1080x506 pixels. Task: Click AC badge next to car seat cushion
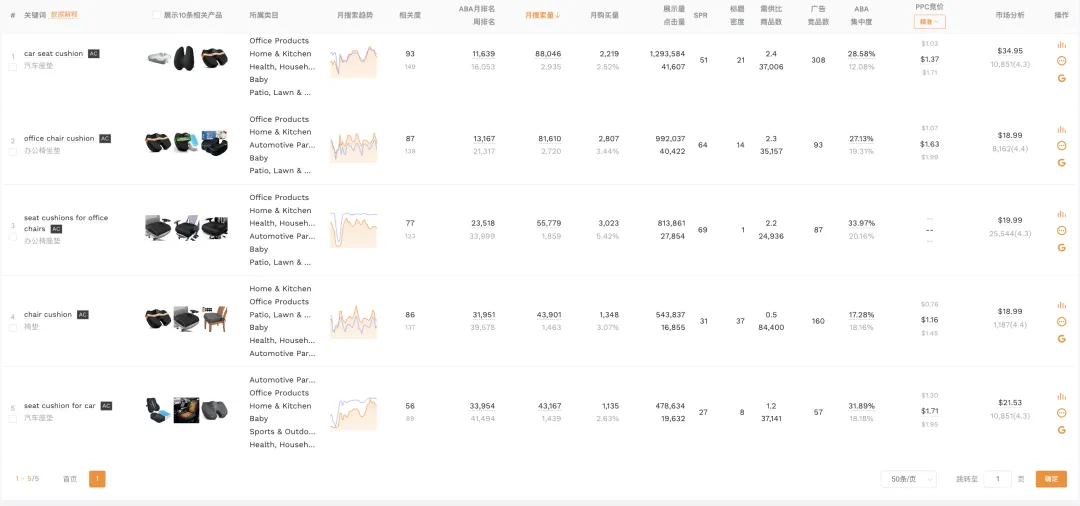click(x=94, y=53)
